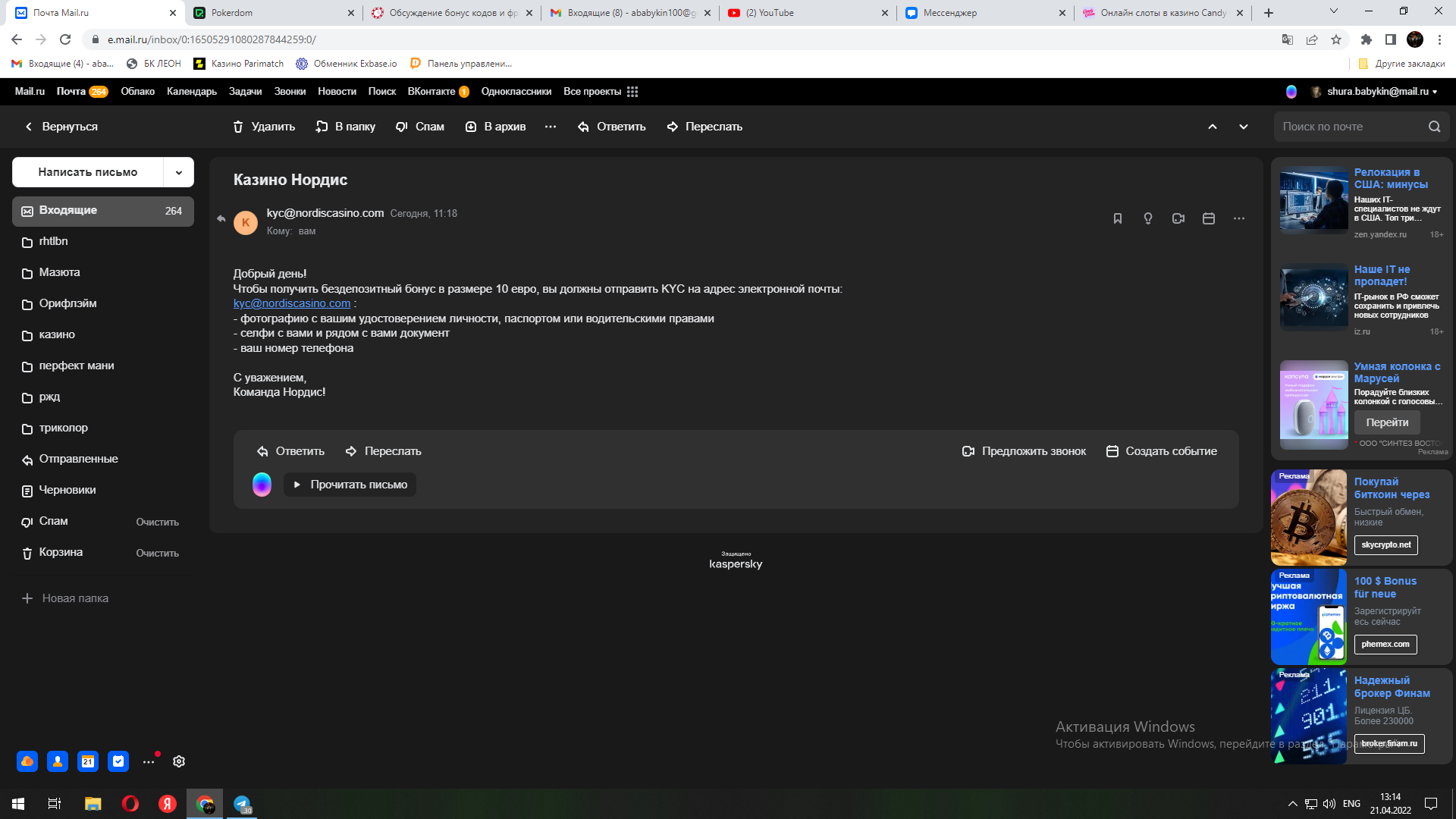This screenshot has height=819, width=1456.
Task: Play the Прочитать письмо audio reading
Action: (350, 485)
